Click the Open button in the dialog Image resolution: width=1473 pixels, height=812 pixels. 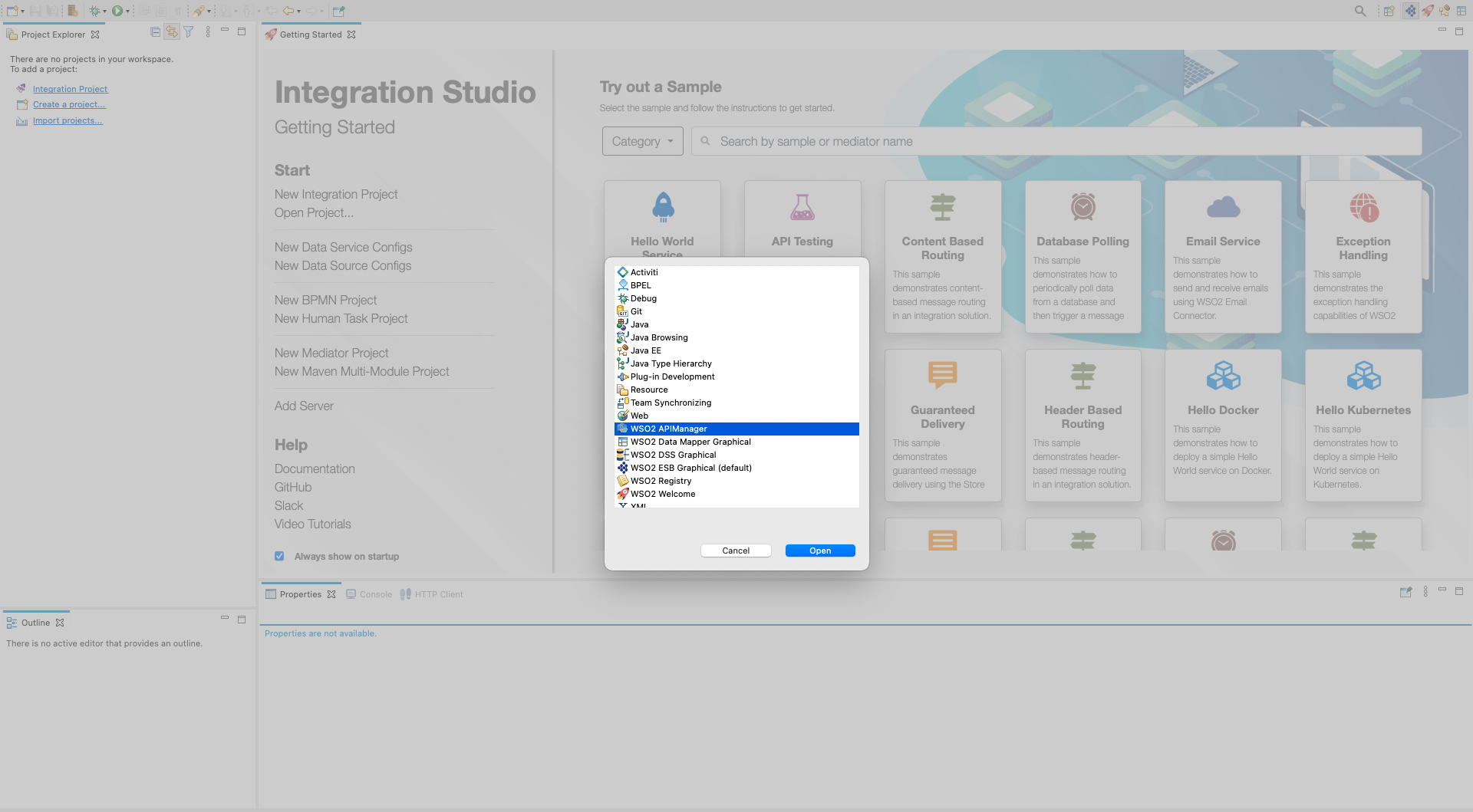pyautogui.click(x=819, y=551)
